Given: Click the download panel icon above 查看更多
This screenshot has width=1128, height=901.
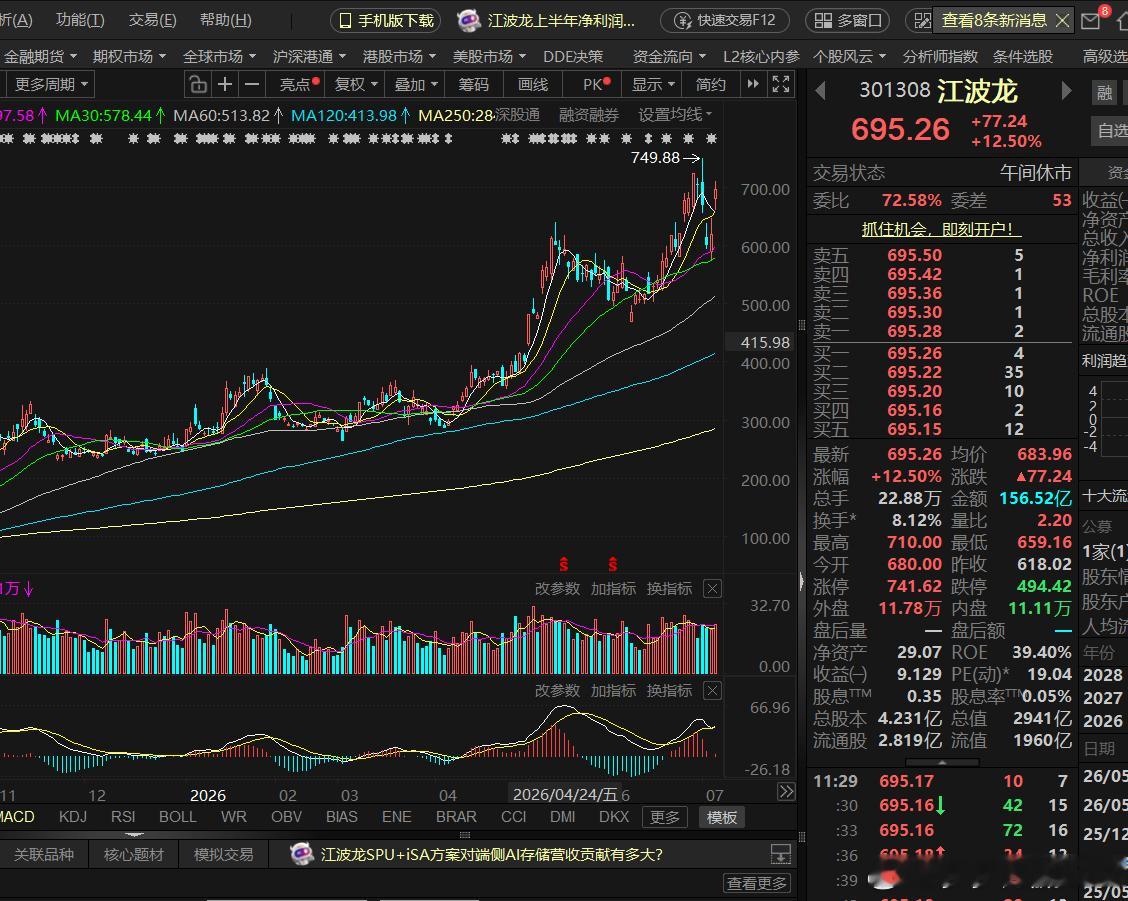Looking at the screenshot, I should coord(781,854).
